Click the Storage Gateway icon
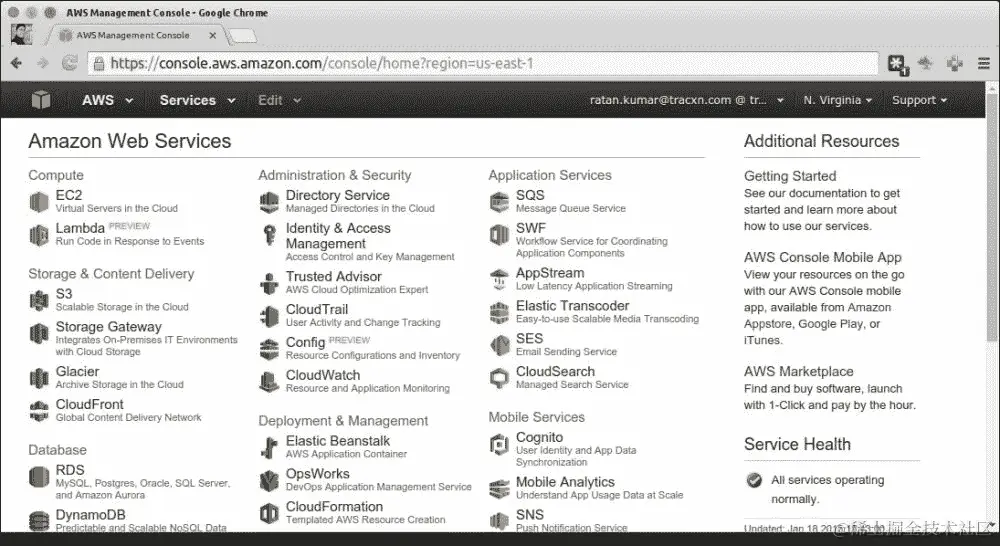 pyautogui.click(x=39, y=334)
